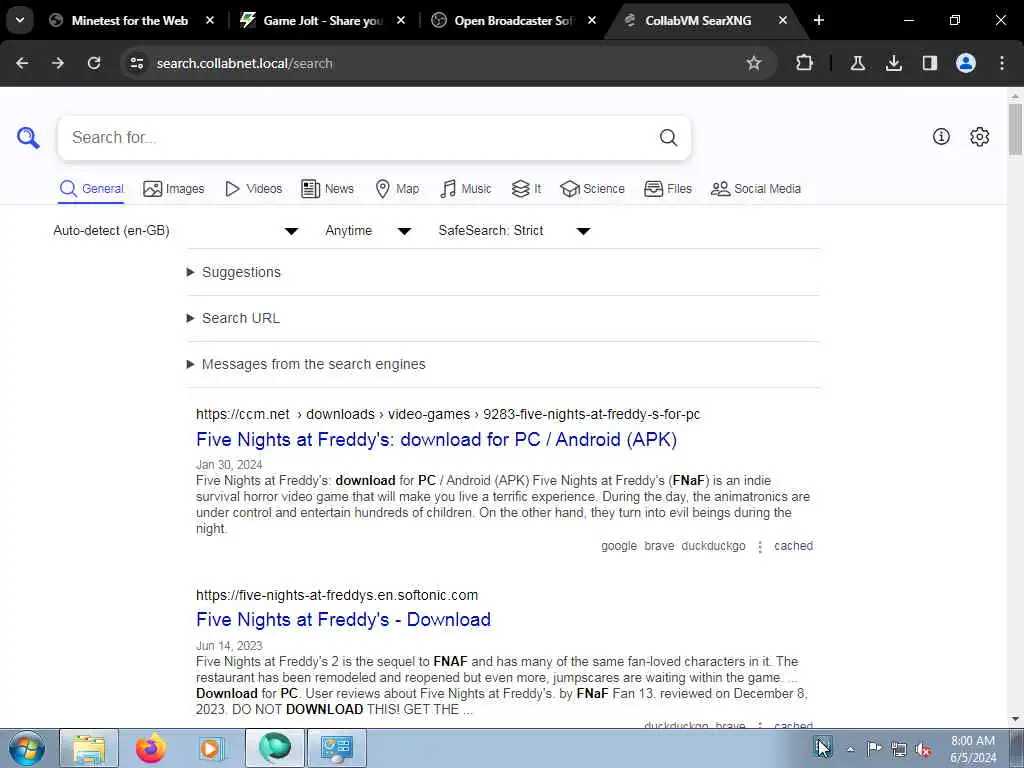Screen dimensions: 1024x768
Task: Go back with the browser back arrow
Action: [22, 63]
